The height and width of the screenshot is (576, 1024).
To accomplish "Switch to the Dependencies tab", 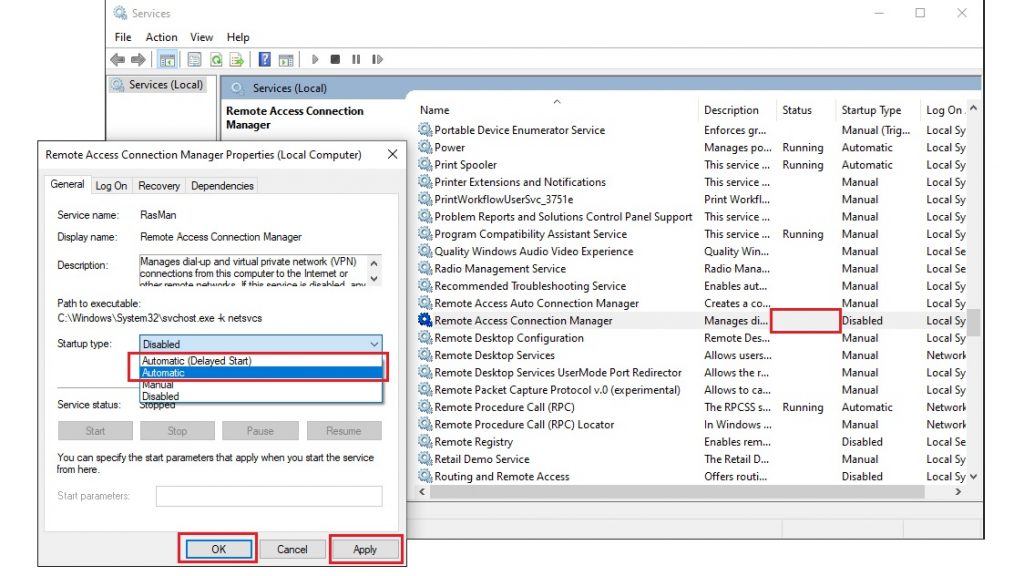I will [221, 185].
